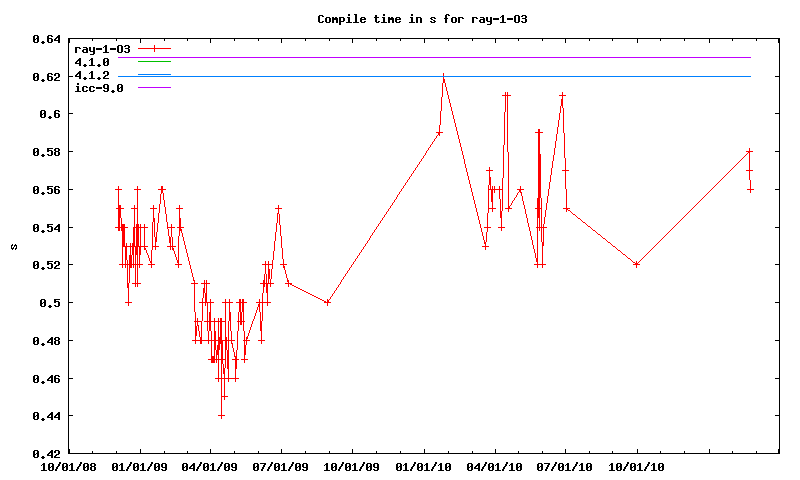The width and height of the screenshot is (800, 480).
Task: Click the 01/01/09 x-axis date label
Action: tap(139, 465)
